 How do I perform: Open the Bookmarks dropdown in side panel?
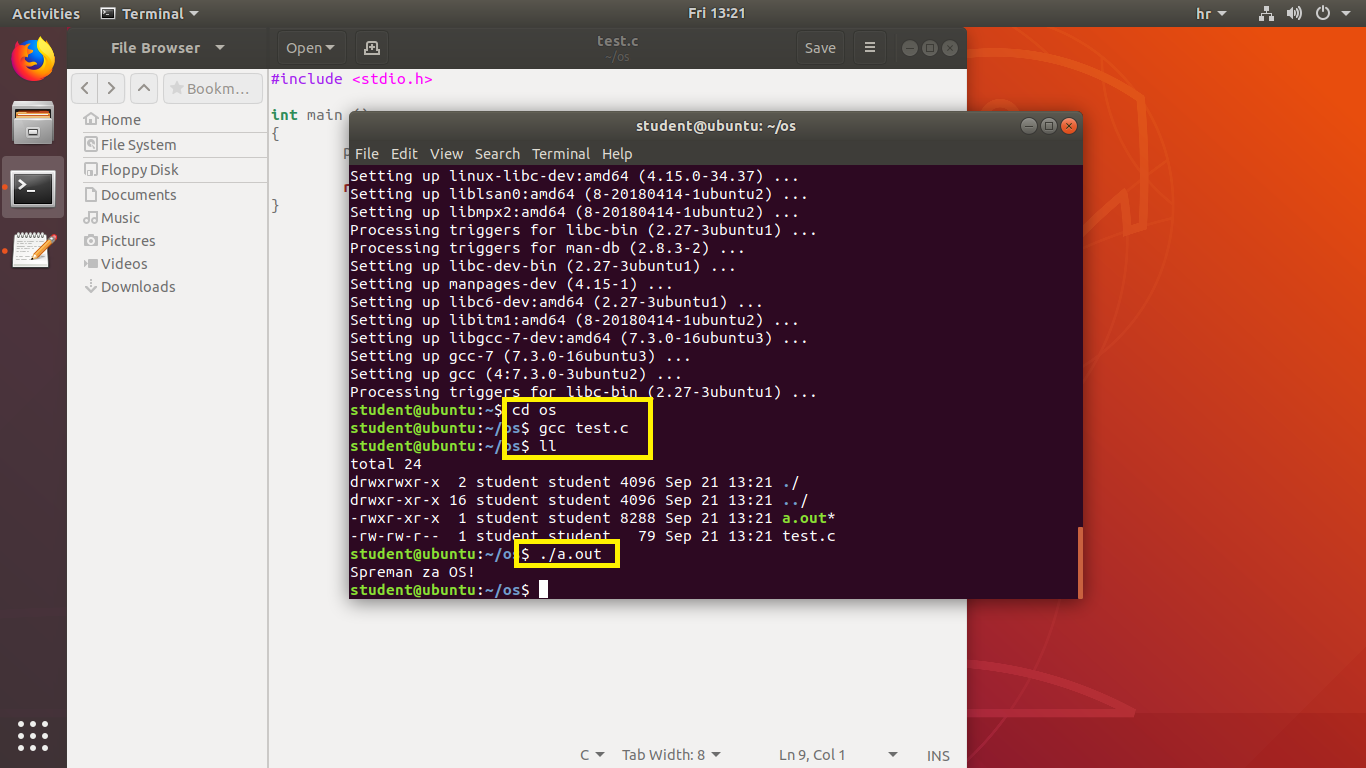coord(213,88)
